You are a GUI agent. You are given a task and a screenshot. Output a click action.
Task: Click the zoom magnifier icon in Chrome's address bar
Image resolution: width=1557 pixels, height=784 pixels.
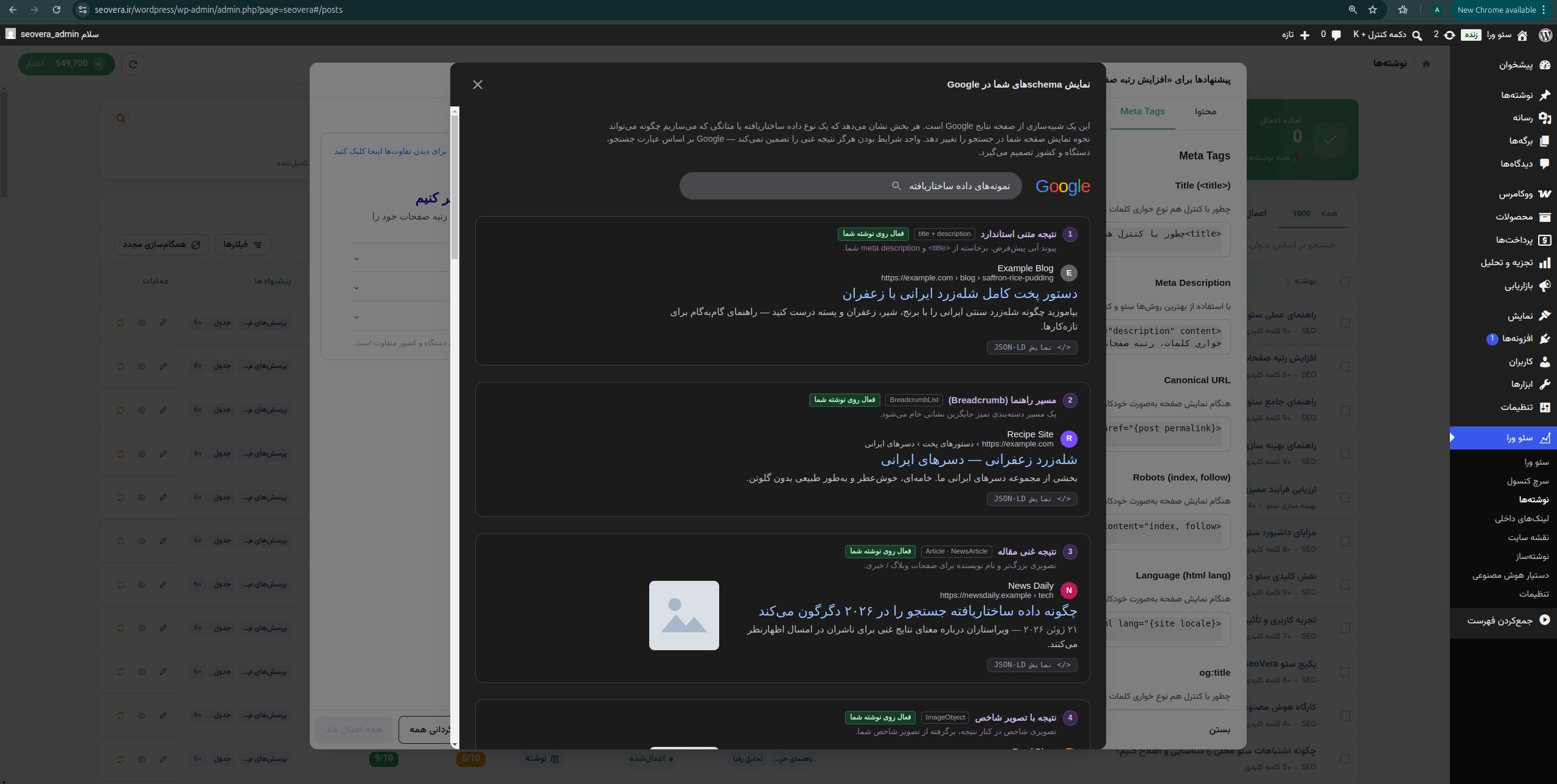click(x=1353, y=10)
